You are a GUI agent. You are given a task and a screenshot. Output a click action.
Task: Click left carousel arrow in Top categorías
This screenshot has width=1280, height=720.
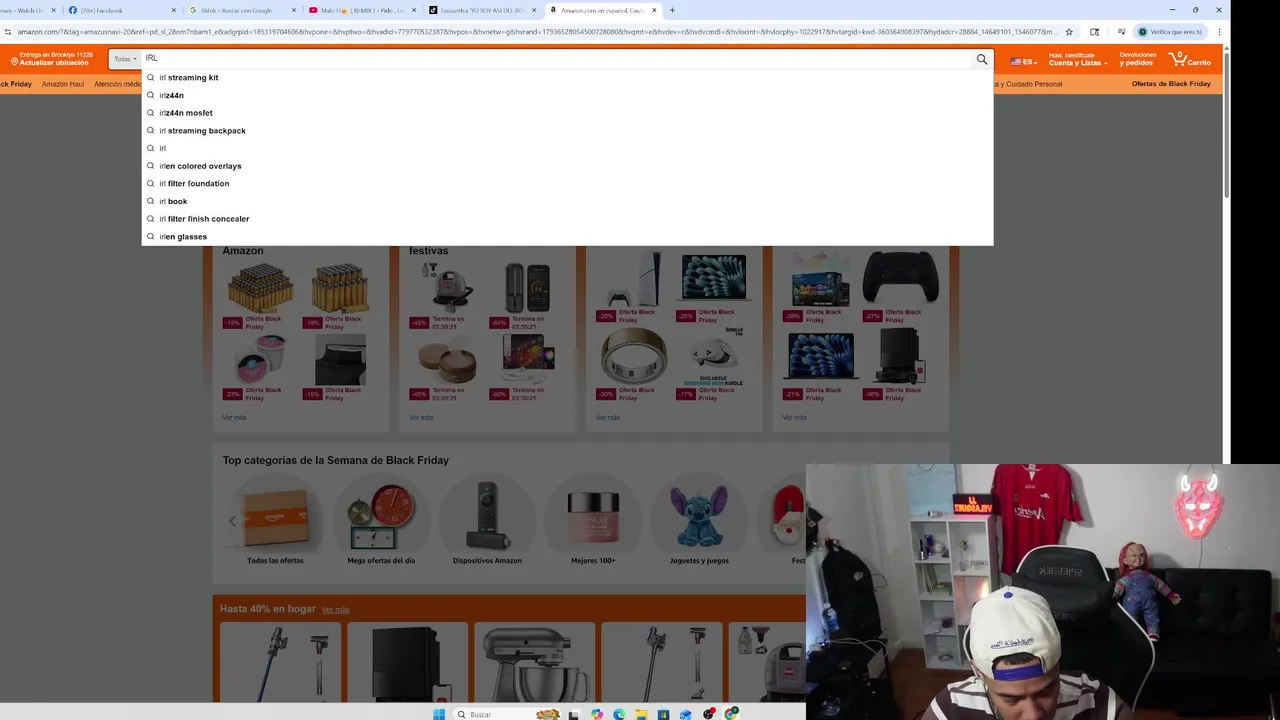click(x=232, y=521)
